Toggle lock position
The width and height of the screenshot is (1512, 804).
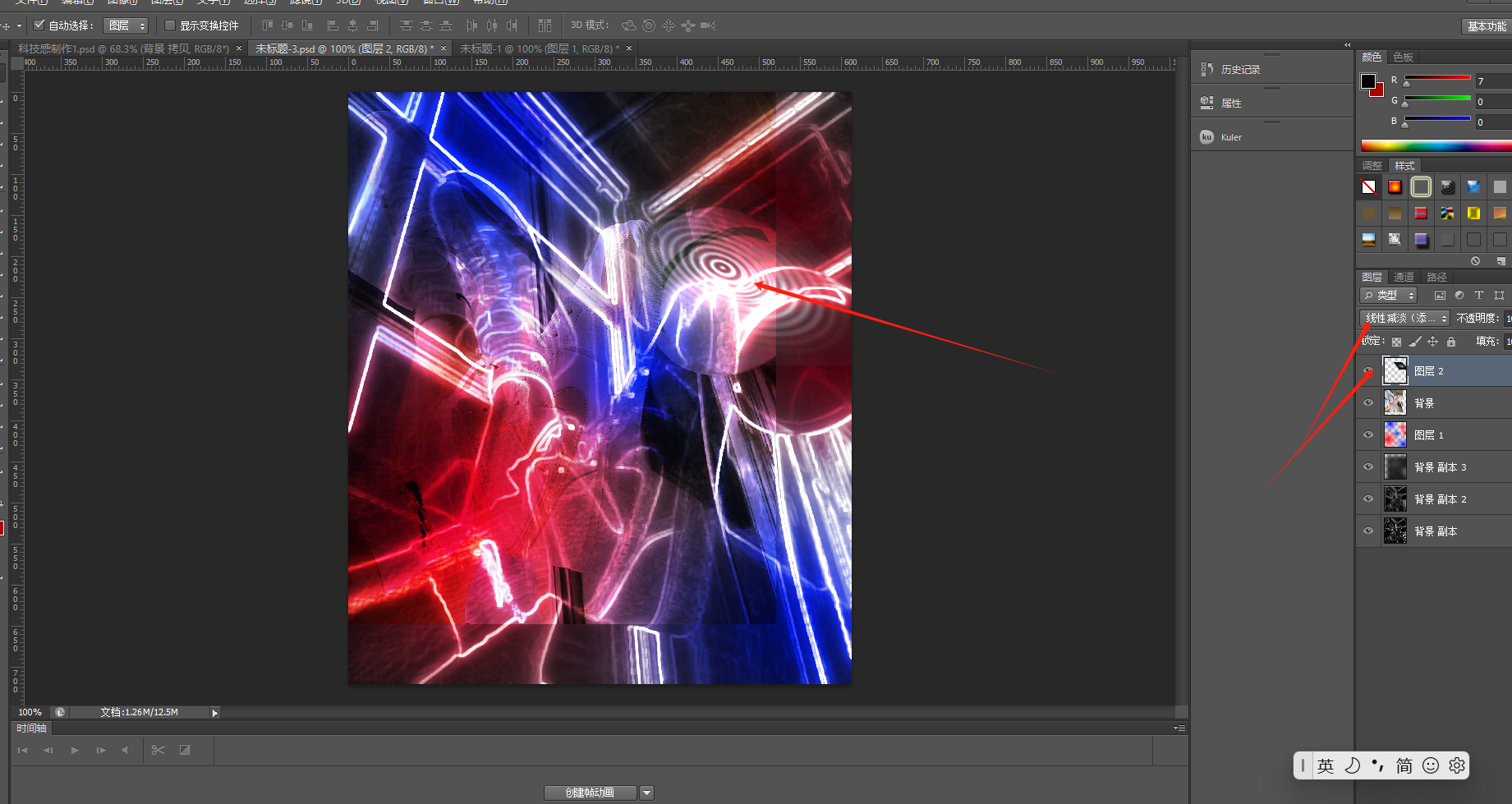[1432, 342]
